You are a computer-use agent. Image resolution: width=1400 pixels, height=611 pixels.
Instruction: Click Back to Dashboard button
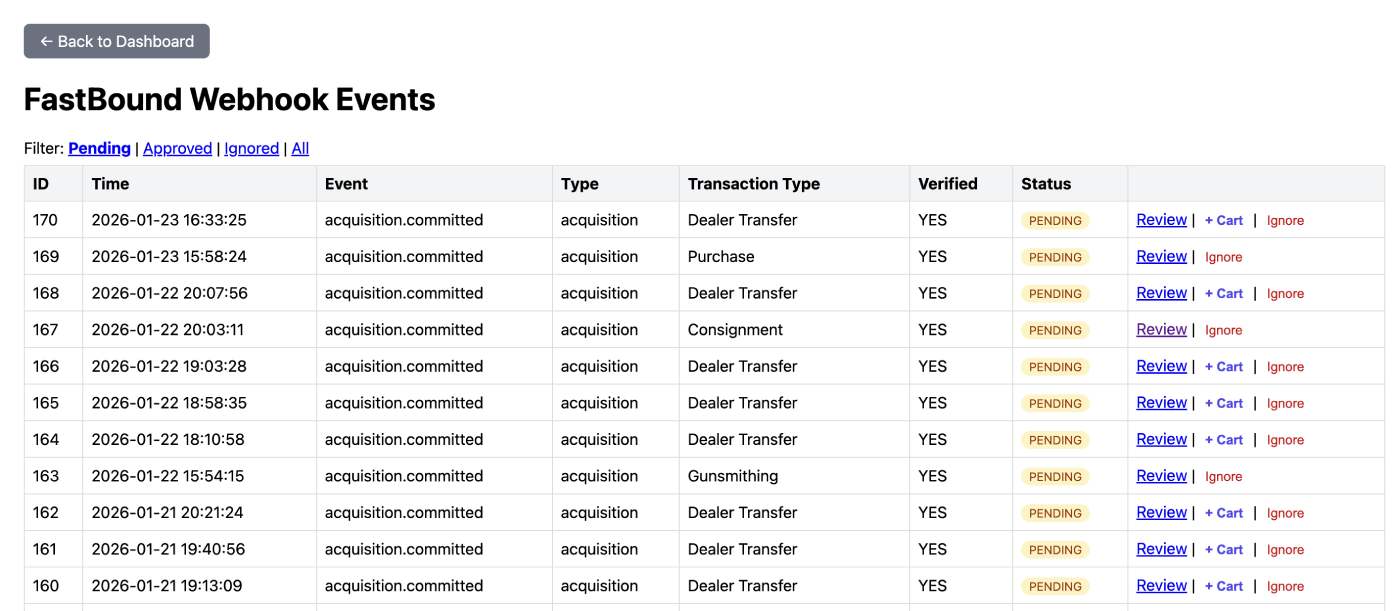(115, 41)
